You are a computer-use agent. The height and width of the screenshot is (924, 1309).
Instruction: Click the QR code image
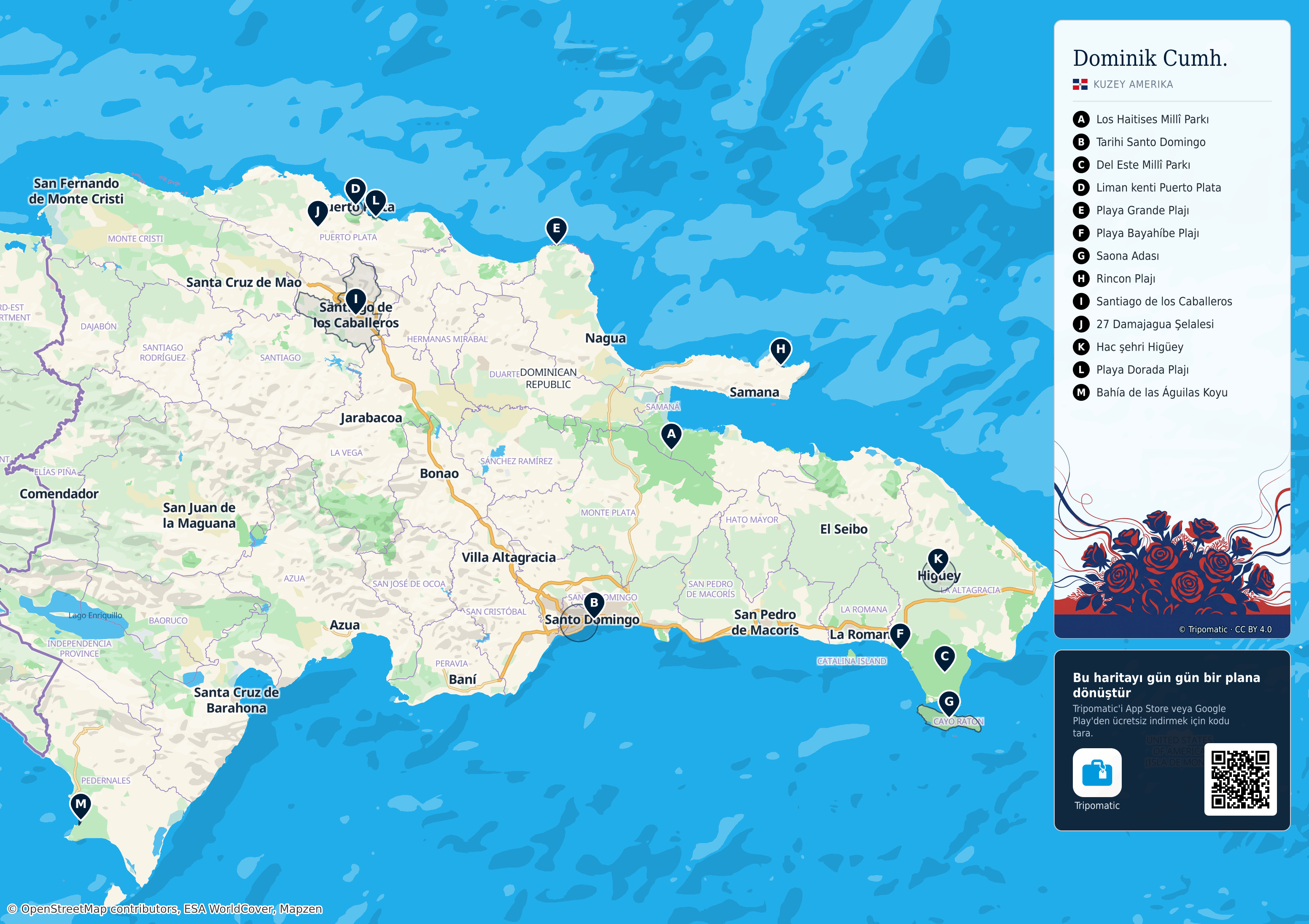coord(1240,779)
